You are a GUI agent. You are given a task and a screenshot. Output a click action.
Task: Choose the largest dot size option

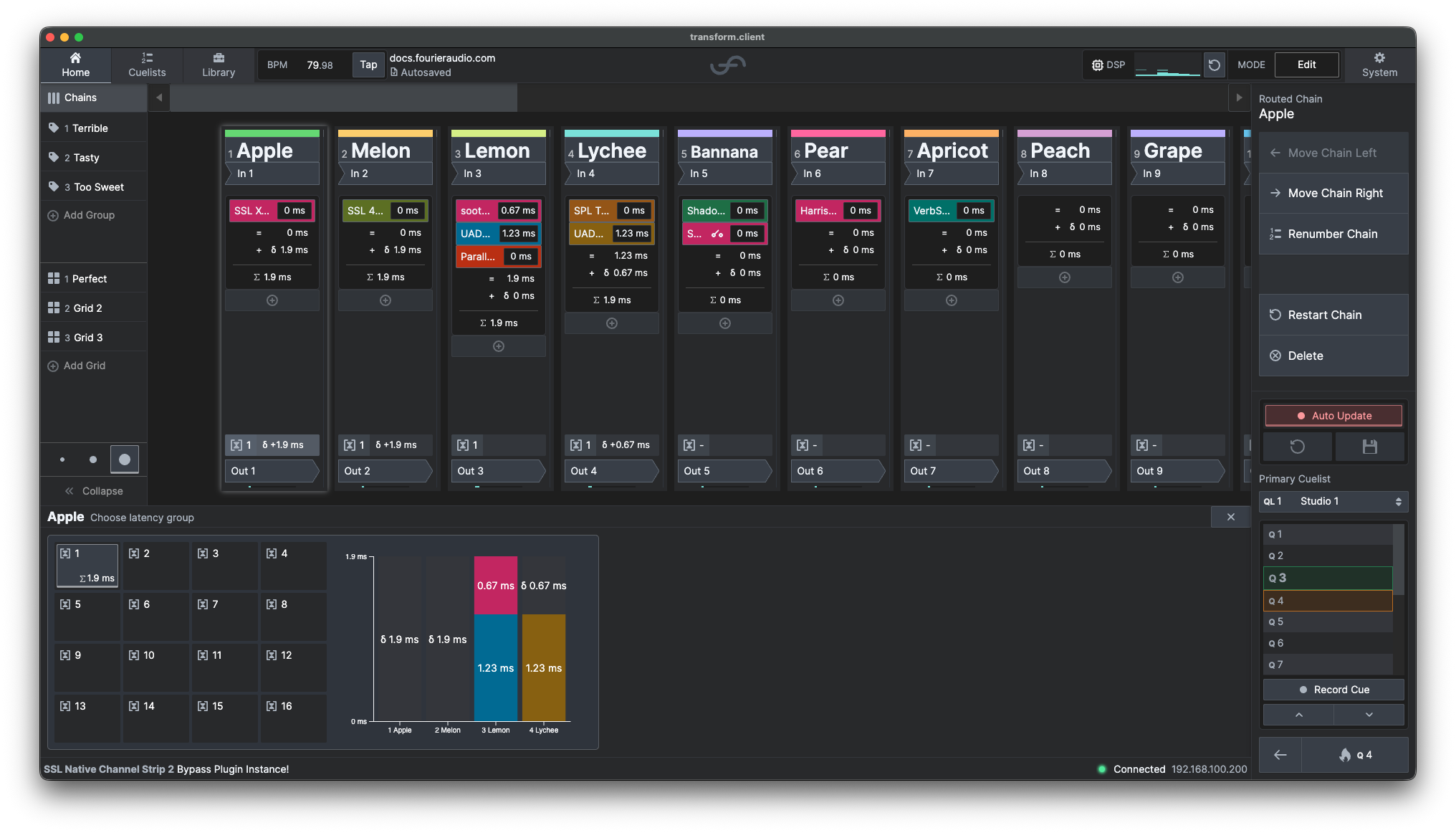click(x=125, y=460)
